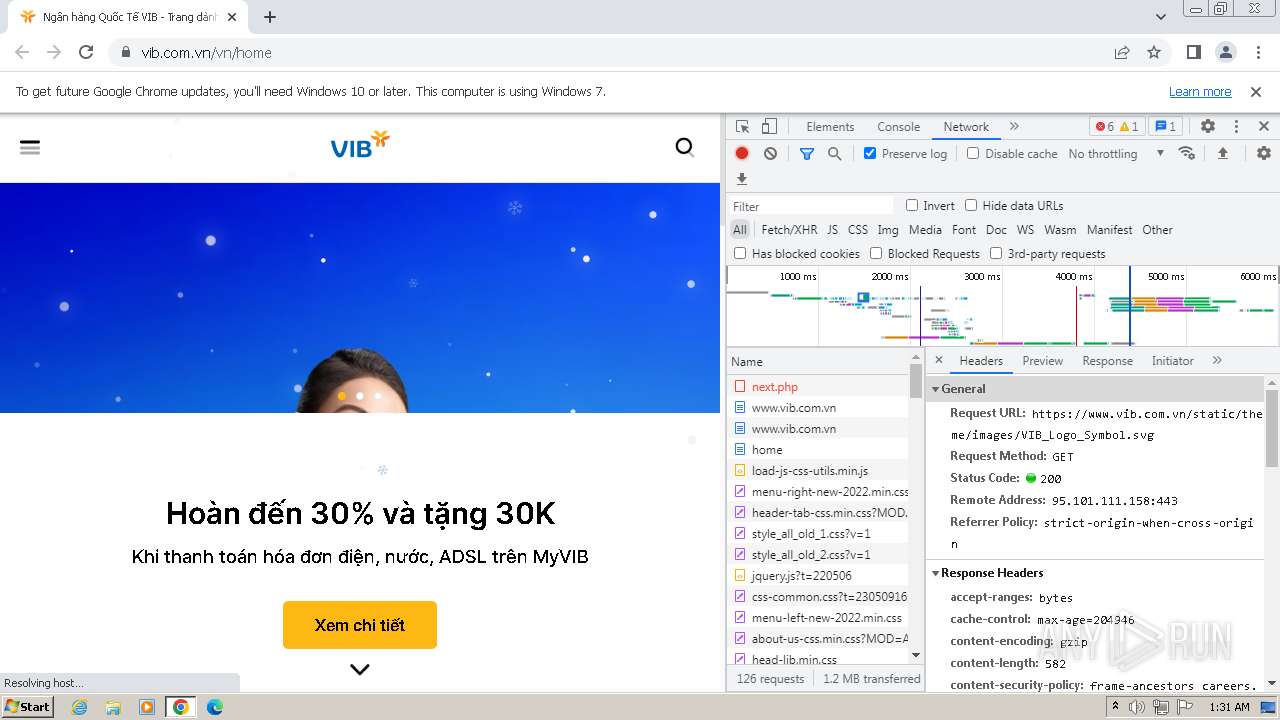Open the Response tab
This screenshot has width=1280, height=720.
pos(1107,361)
